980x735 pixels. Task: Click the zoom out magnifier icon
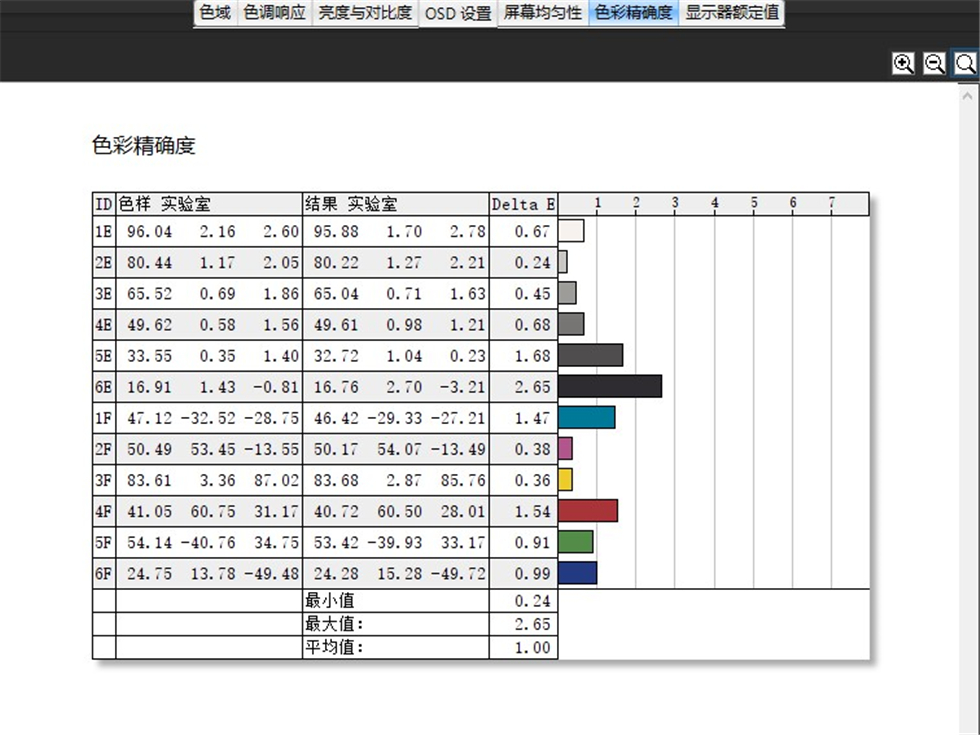coord(933,63)
